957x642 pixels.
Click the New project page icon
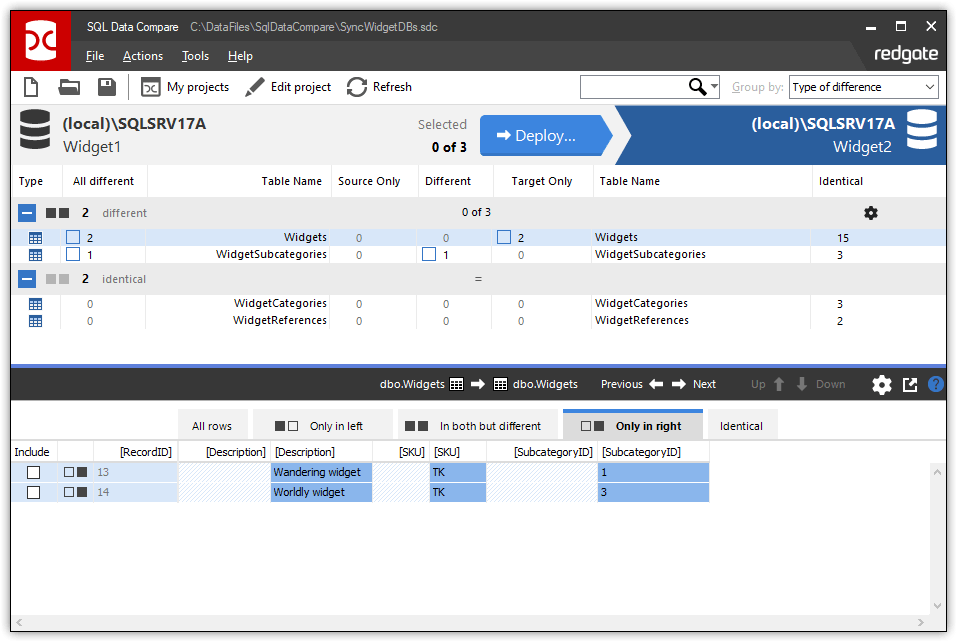point(31,87)
